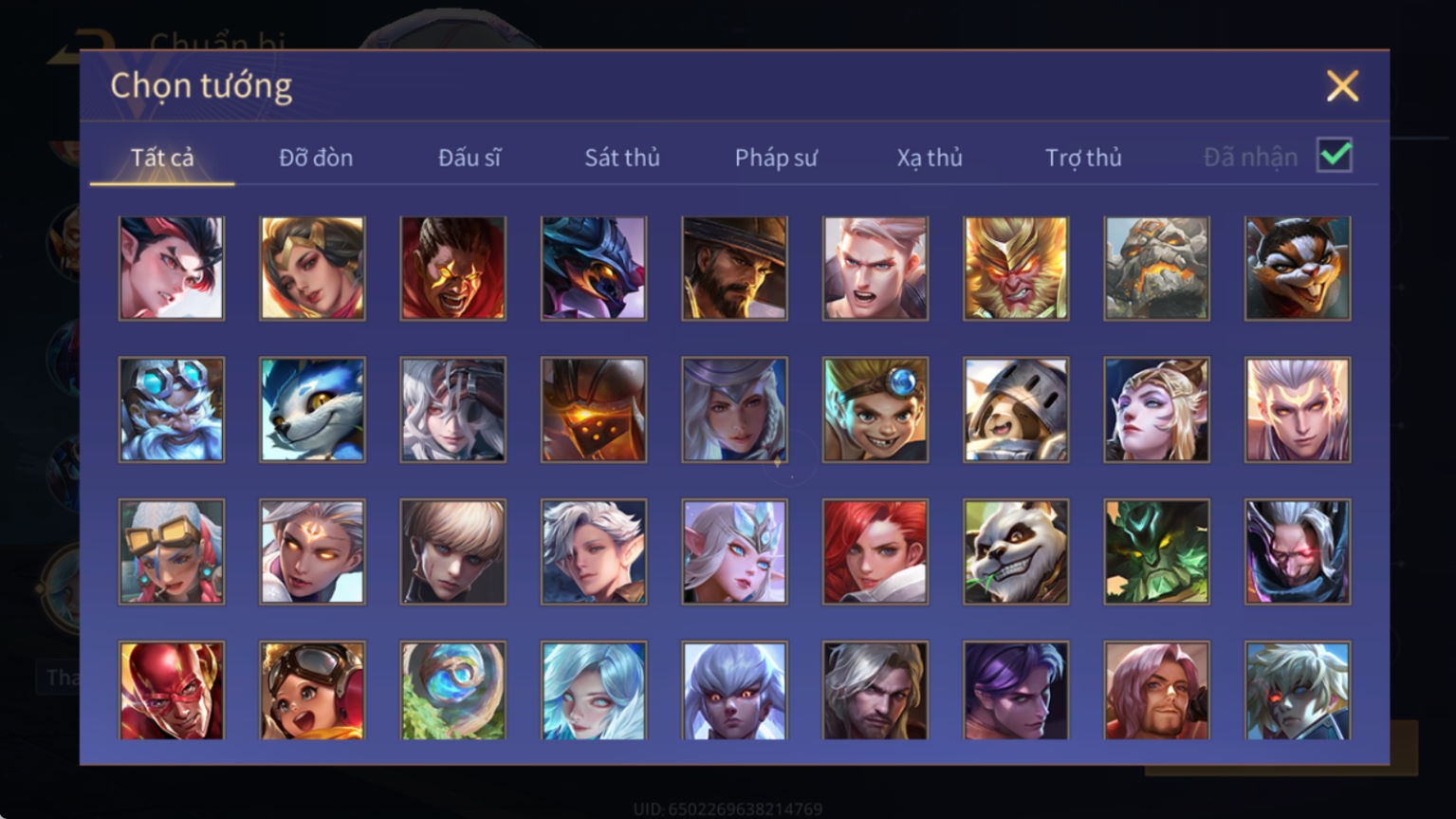Pick the panda hero with bamboo
Screen dimensions: 1456x819
click(x=1016, y=551)
